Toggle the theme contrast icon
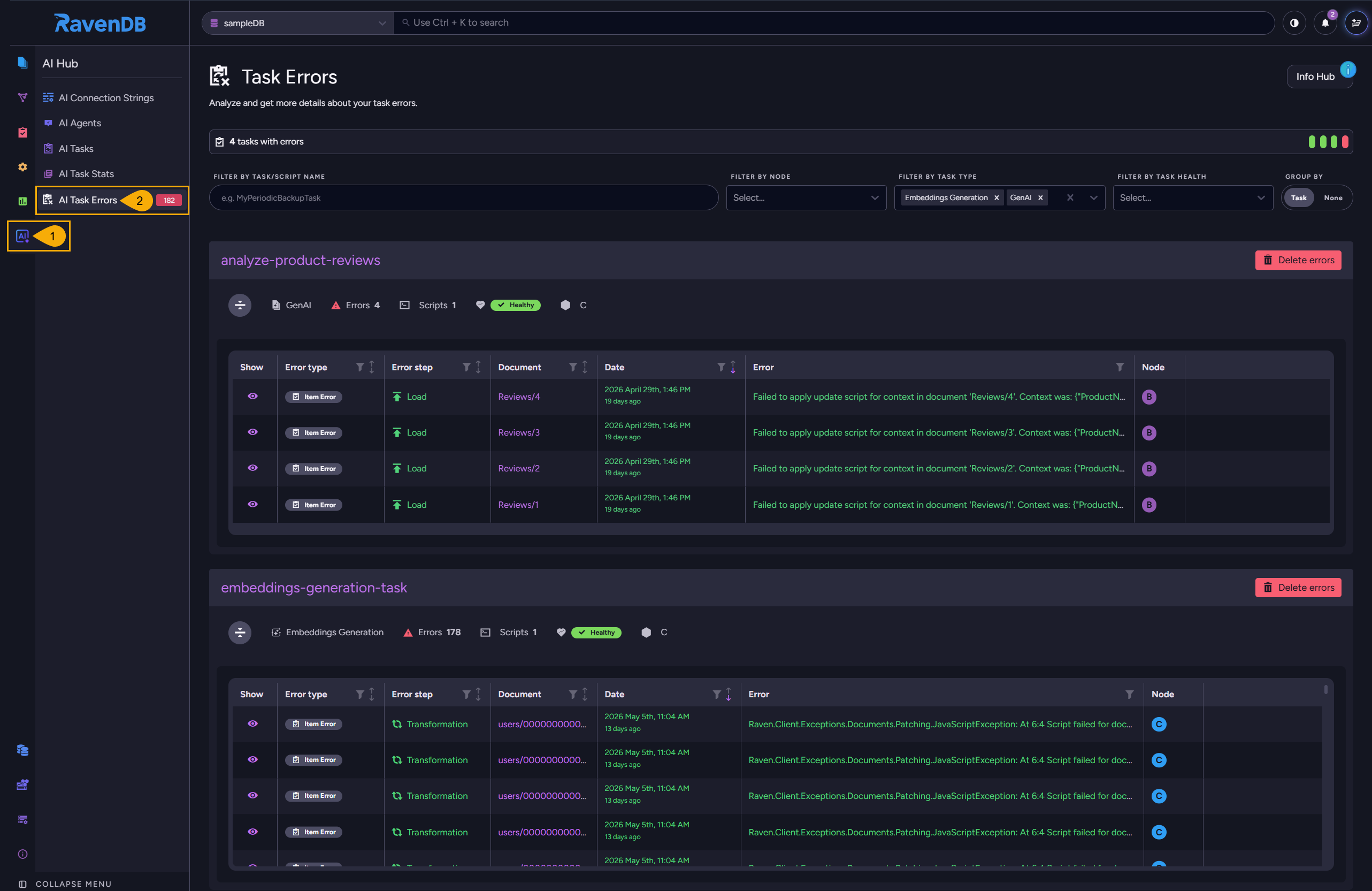This screenshot has height=891, width=1372. pyautogui.click(x=1294, y=23)
